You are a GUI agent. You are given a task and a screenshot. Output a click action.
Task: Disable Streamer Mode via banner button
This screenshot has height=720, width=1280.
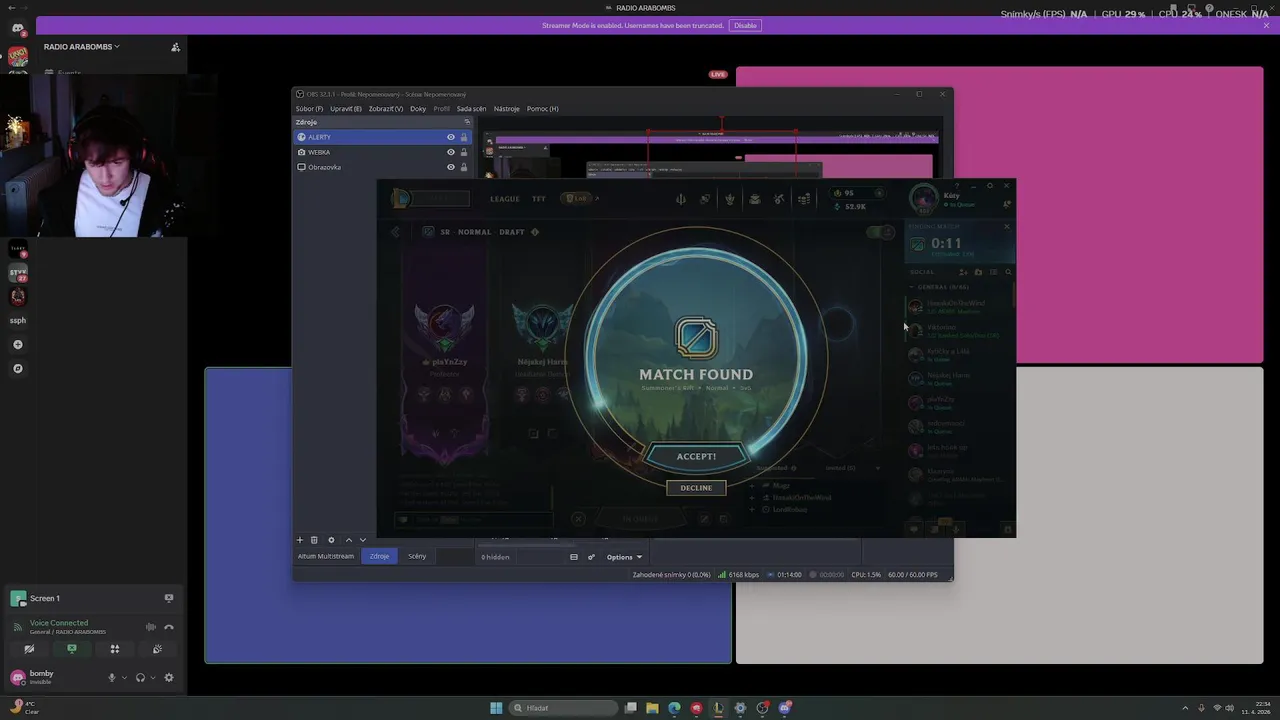(745, 25)
